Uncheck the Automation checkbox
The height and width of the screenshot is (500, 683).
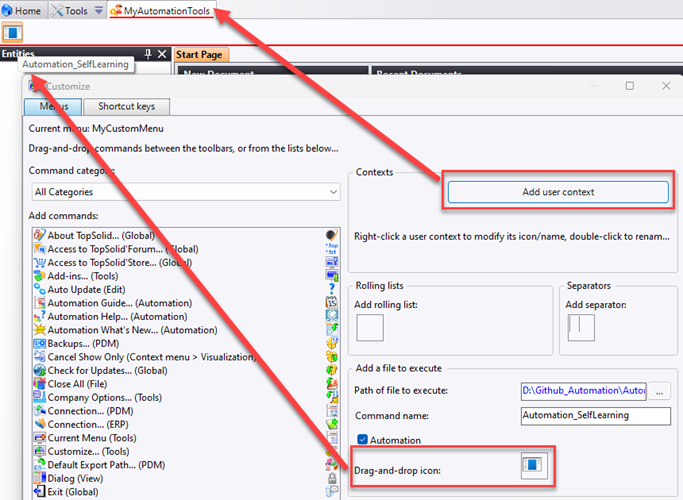point(363,440)
